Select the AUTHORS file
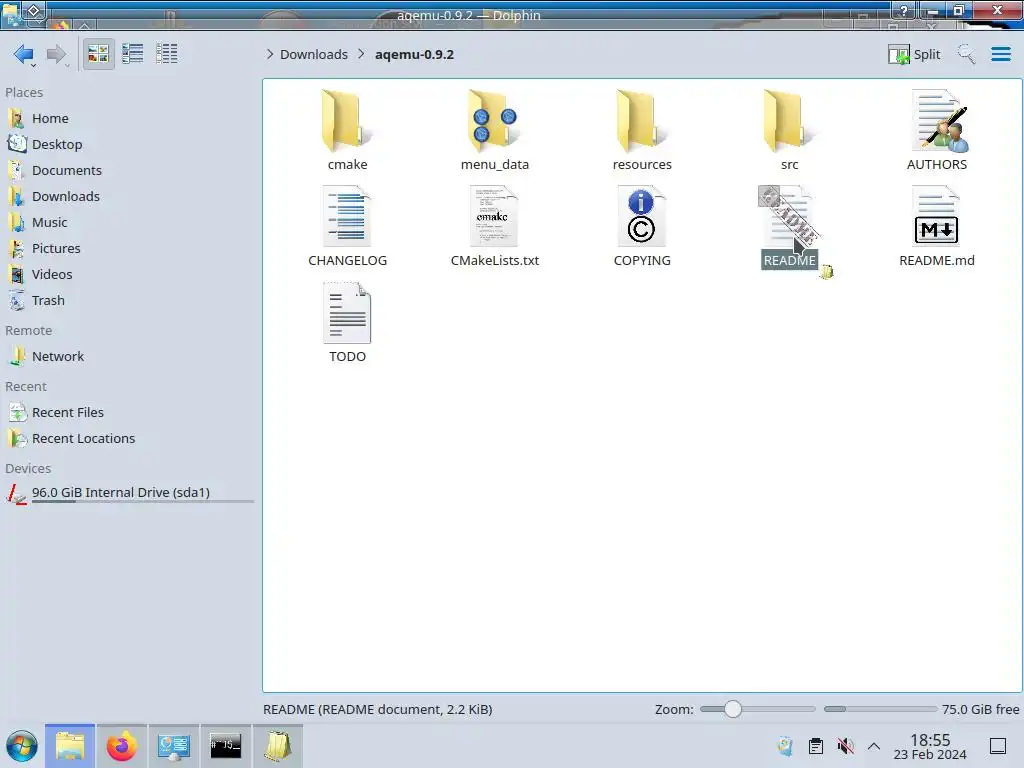 (937, 131)
